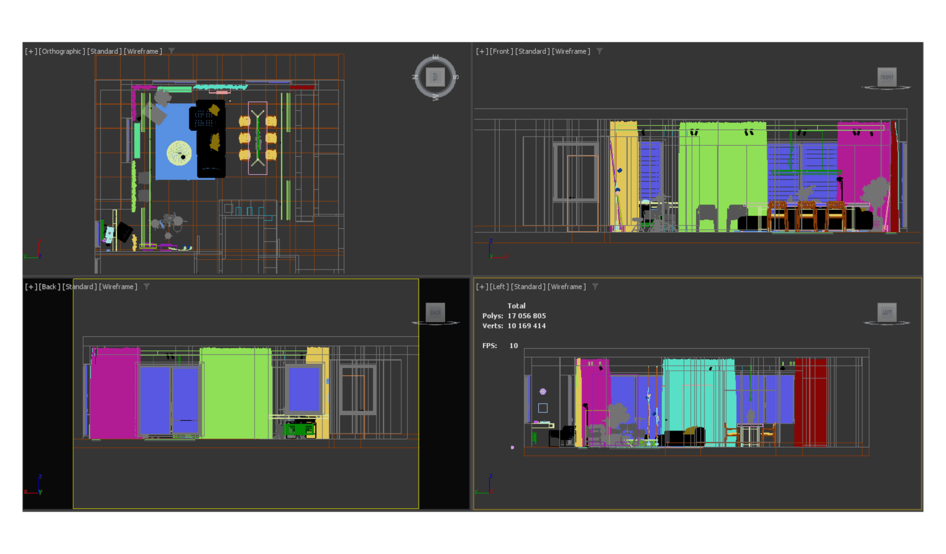Click the viewport filter icon in Orthographic view
946x554 pixels.
point(171,51)
